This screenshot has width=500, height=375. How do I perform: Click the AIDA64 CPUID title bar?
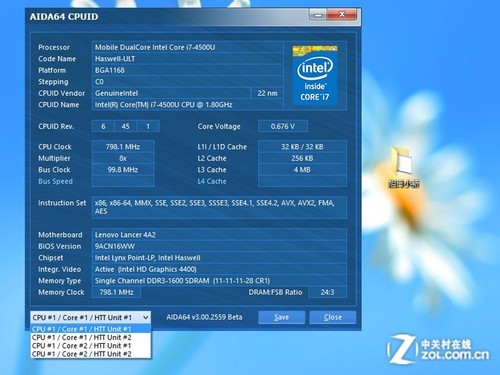(167, 17)
